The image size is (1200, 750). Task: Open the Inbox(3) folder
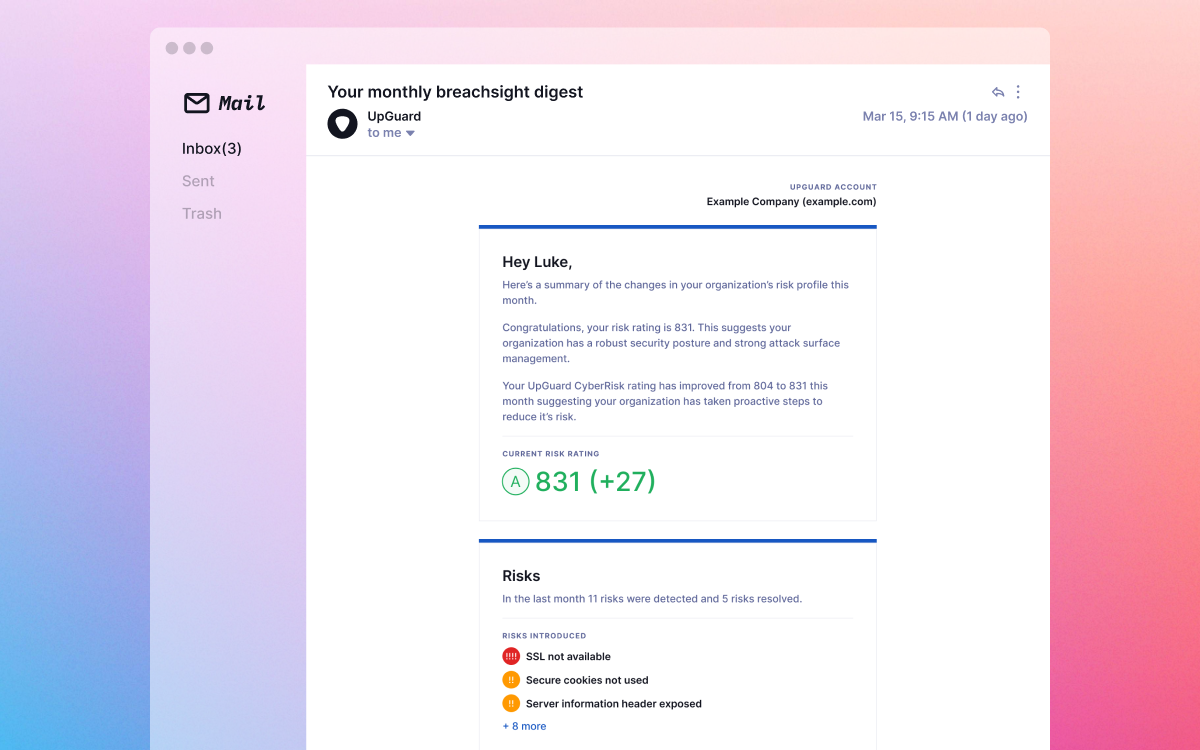[211, 148]
